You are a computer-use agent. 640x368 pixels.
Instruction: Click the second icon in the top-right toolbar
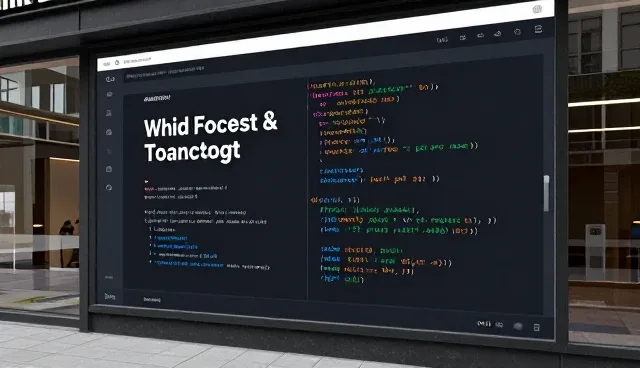point(462,38)
